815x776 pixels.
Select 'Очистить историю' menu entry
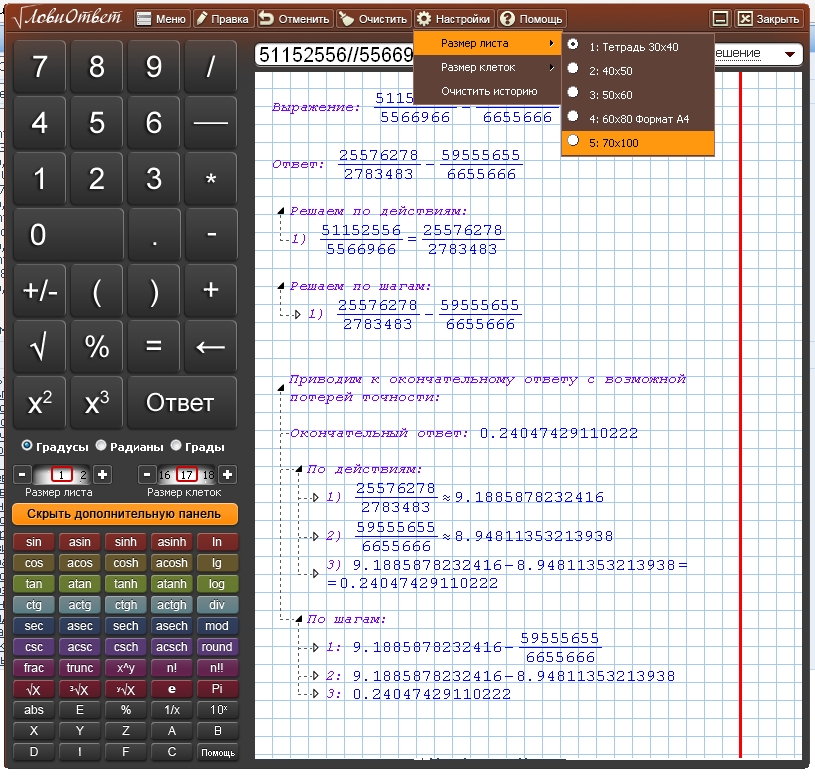coord(489,92)
